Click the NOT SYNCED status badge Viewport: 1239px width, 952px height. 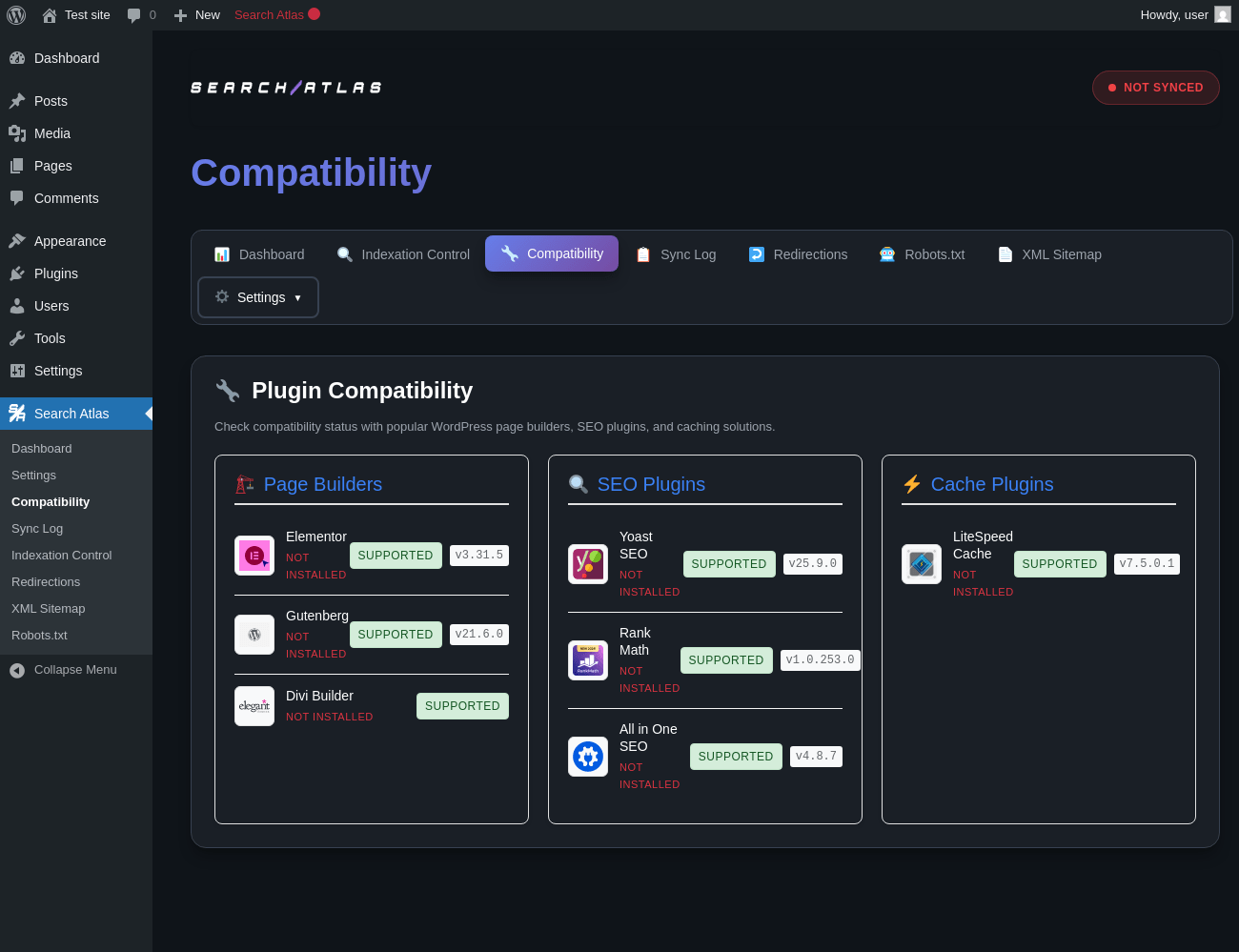(x=1155, y=88)
